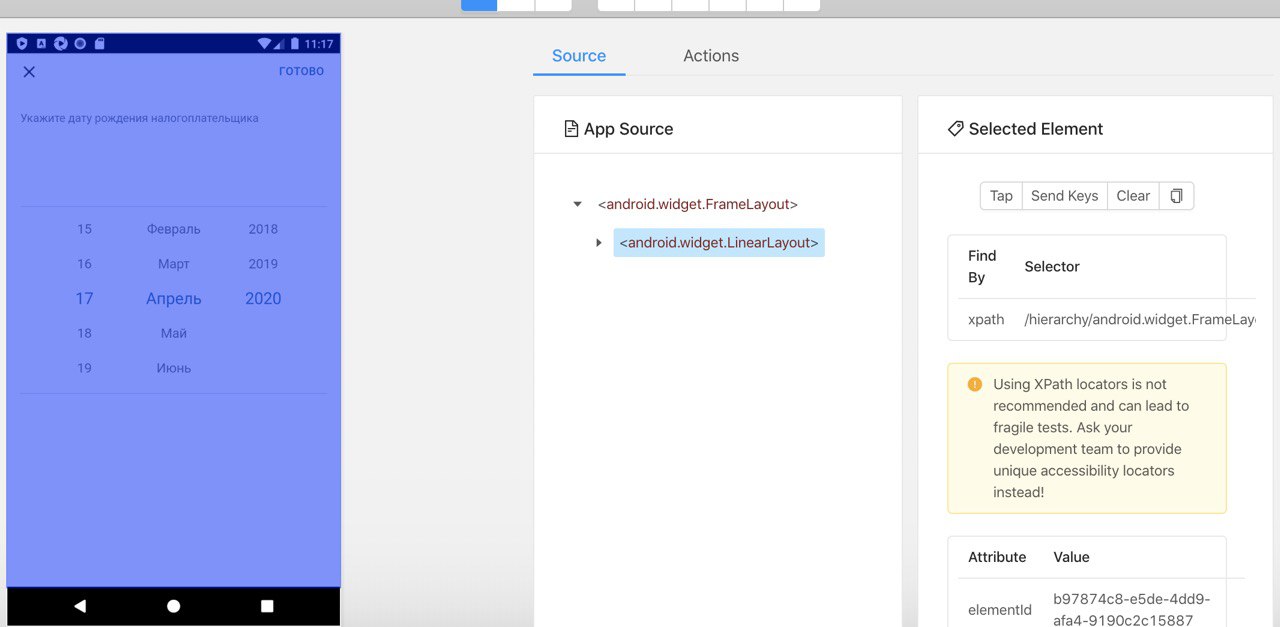Image resolution: width=1280 pixels, height=627 pixels.
Task: Click the App Source file icon
Action: [571, 129]
